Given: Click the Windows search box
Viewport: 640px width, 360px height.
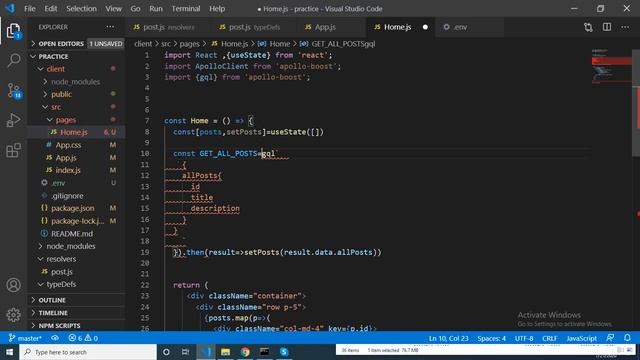Looking at the screenshot, I should click(88, 352).
